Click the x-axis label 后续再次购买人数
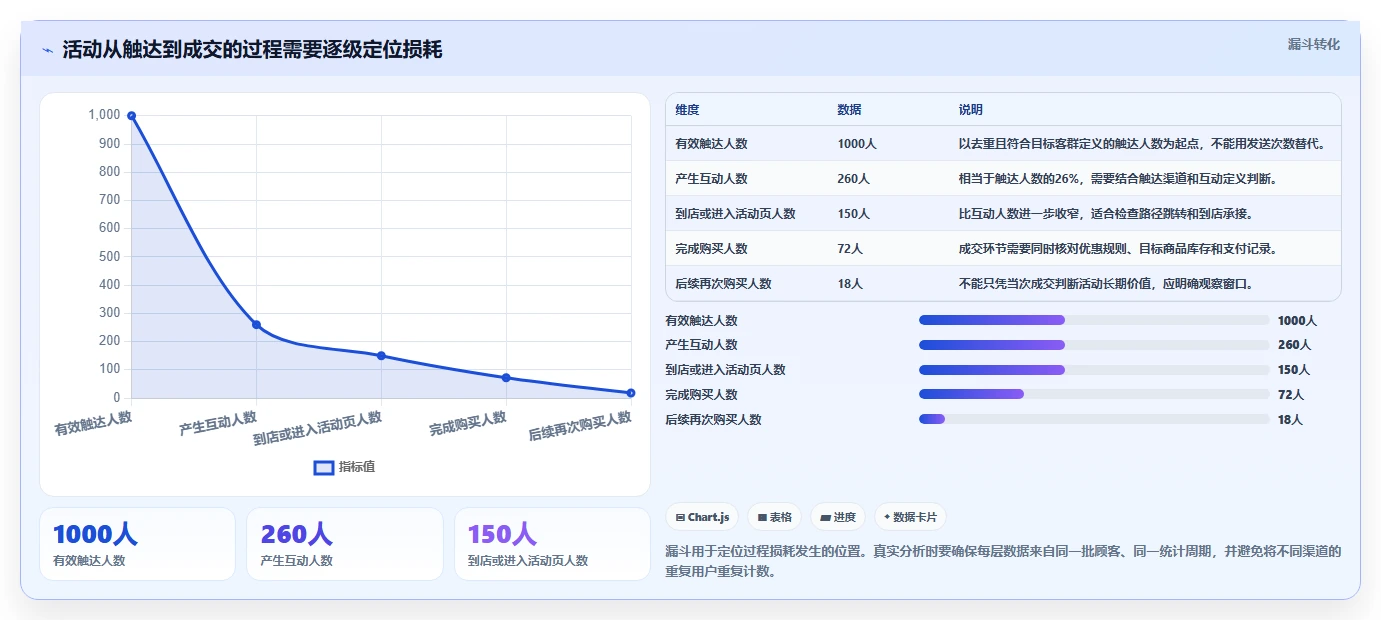Image resolution: width=1381 pixels, height=620 pixels. coord(580,427)
